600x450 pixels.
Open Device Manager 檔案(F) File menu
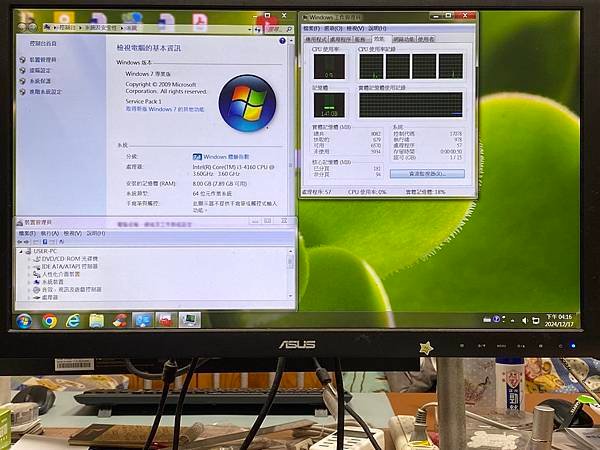(x=27, y=233)
